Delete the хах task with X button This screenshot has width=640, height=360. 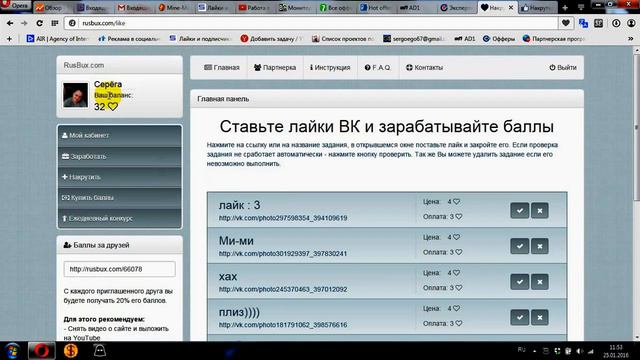pos(540,282)
